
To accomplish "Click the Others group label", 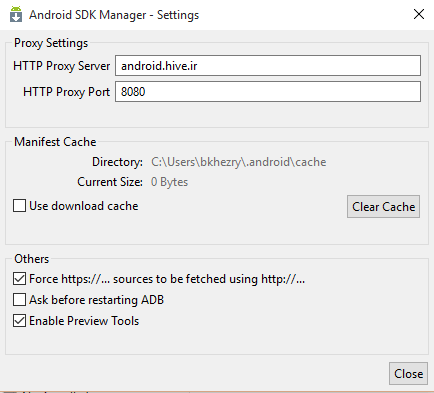I will 32,259.
